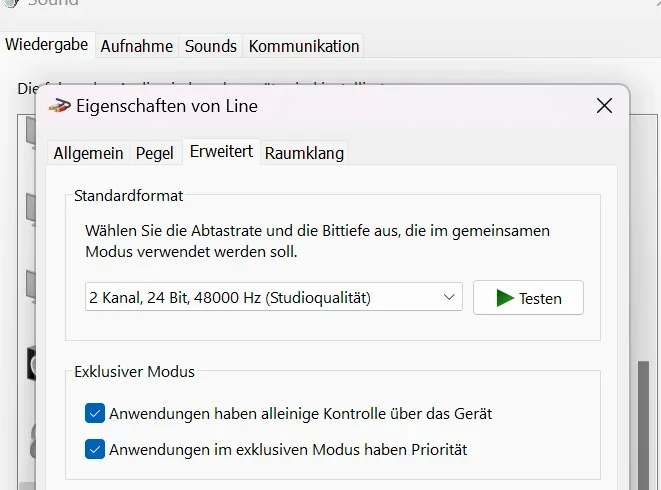
Task: Close the Eigenschaften von Line dialog
Action: [604, 106]
